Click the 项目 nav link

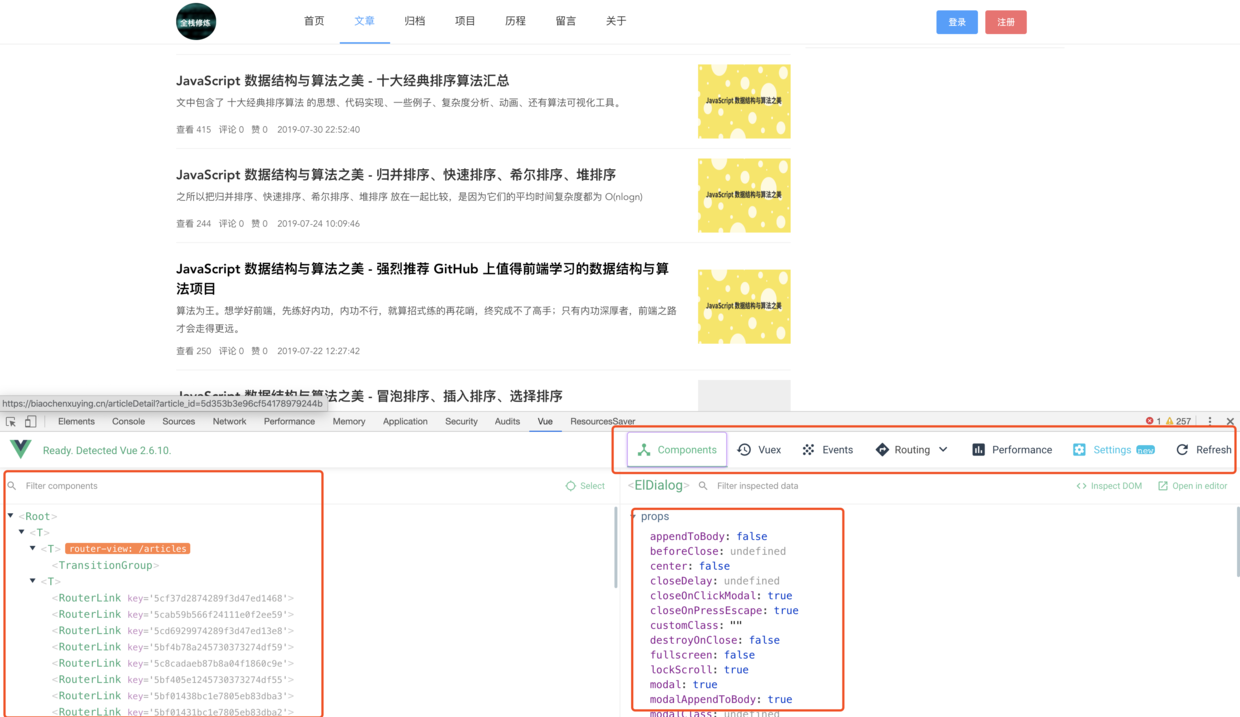(x=465, y=21)
